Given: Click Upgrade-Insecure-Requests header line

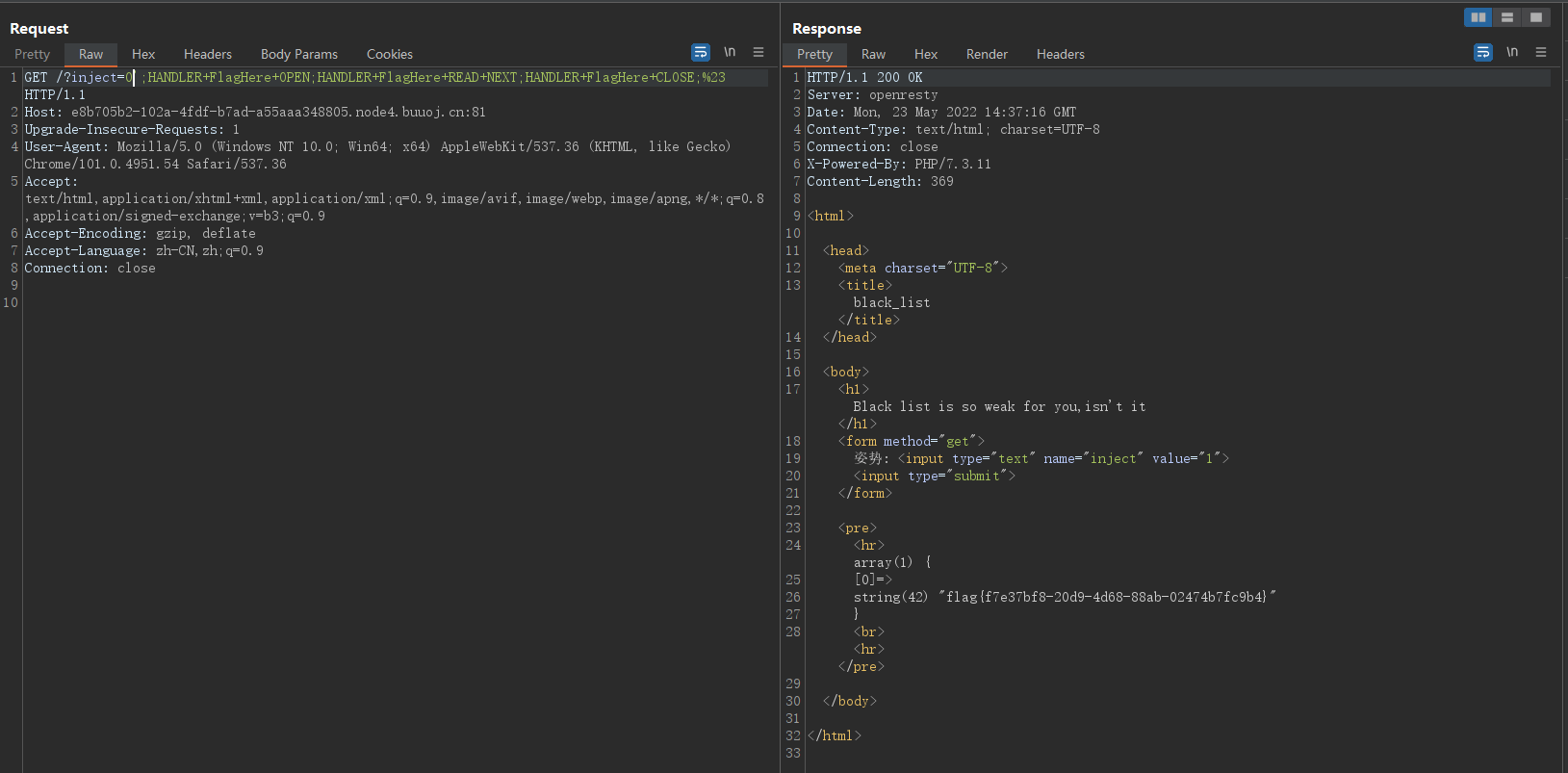Looking at the screenshot, I should pos(132,129).
